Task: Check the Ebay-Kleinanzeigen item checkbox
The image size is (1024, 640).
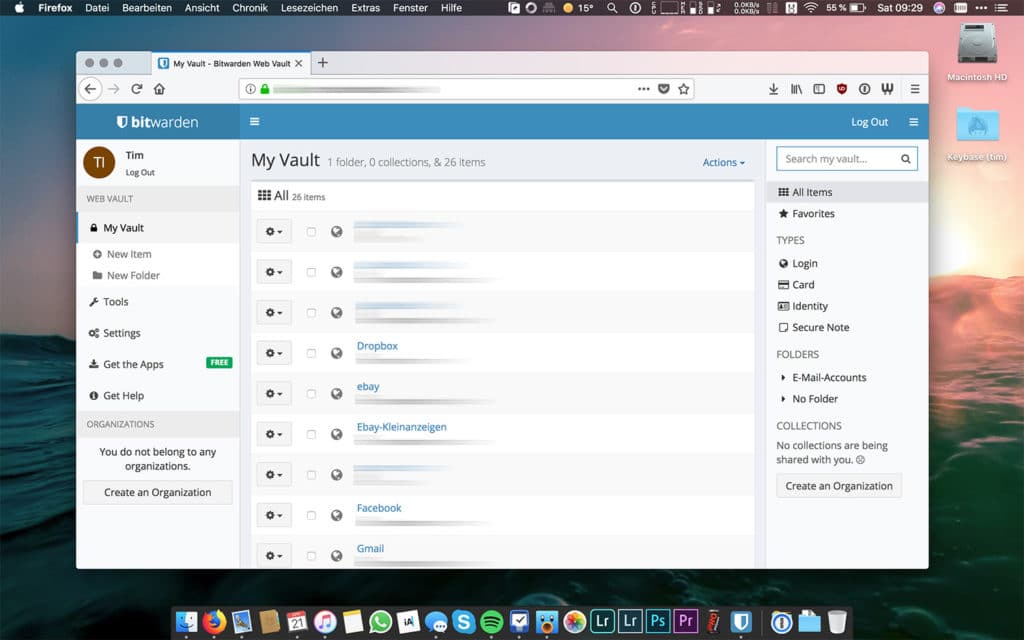Action: [312, 434]
